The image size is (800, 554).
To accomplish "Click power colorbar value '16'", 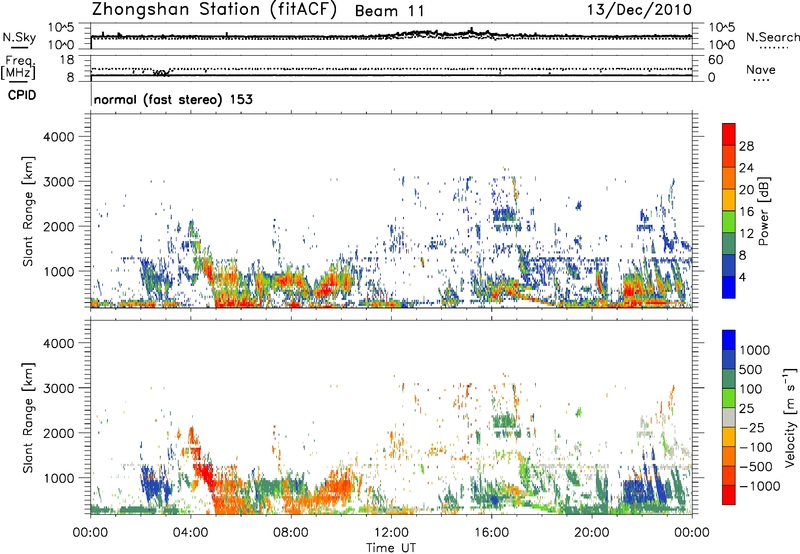I will pos(746,212).
